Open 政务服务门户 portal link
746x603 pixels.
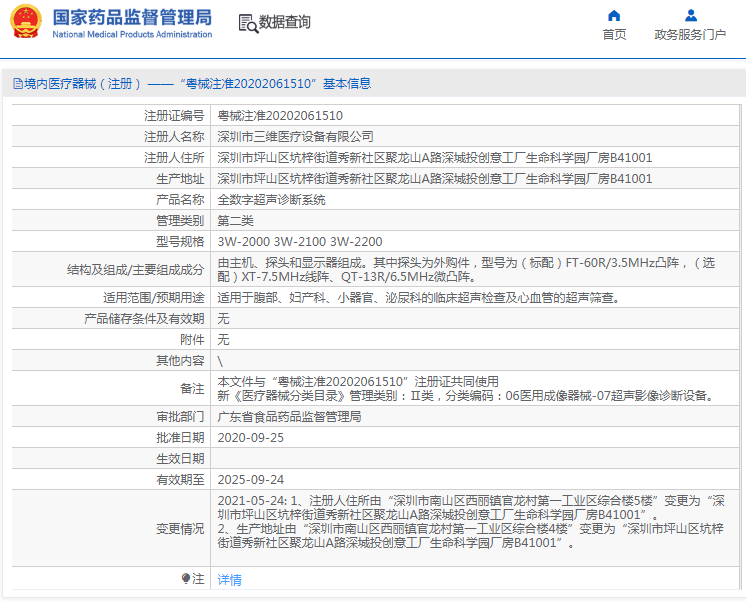[x=690, y=34]
